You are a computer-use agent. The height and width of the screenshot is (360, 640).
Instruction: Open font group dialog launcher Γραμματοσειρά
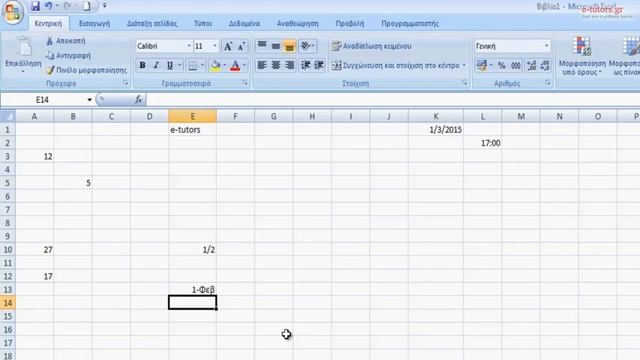click(x=245, y=83)
